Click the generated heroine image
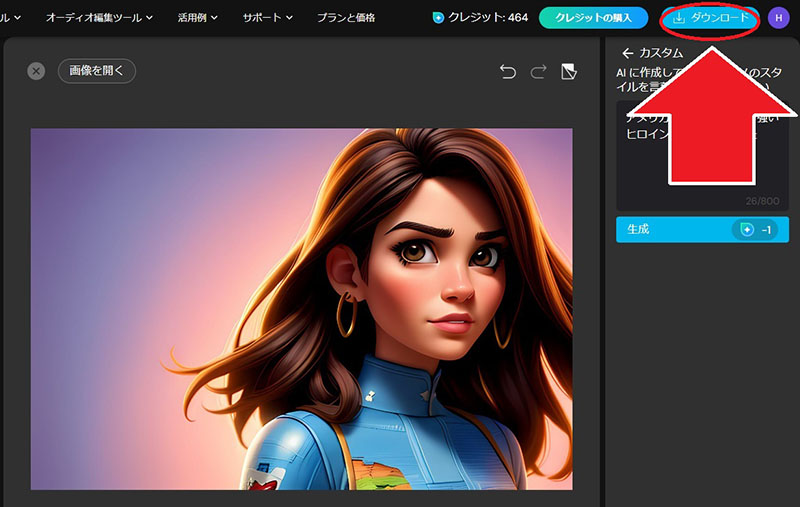The width and height of the screenshot is (800, 507). click(302, 309)
